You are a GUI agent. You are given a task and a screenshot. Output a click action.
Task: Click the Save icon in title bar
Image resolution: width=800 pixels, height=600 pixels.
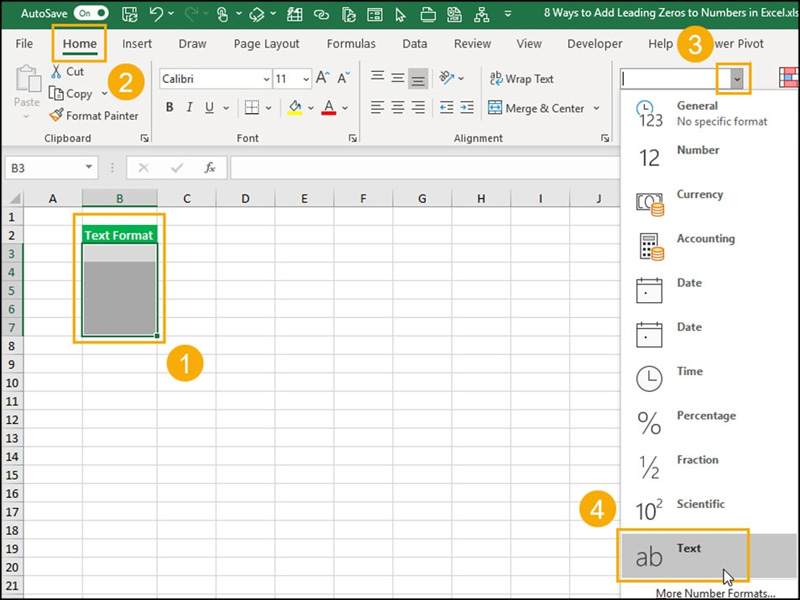tap(130, 14)
